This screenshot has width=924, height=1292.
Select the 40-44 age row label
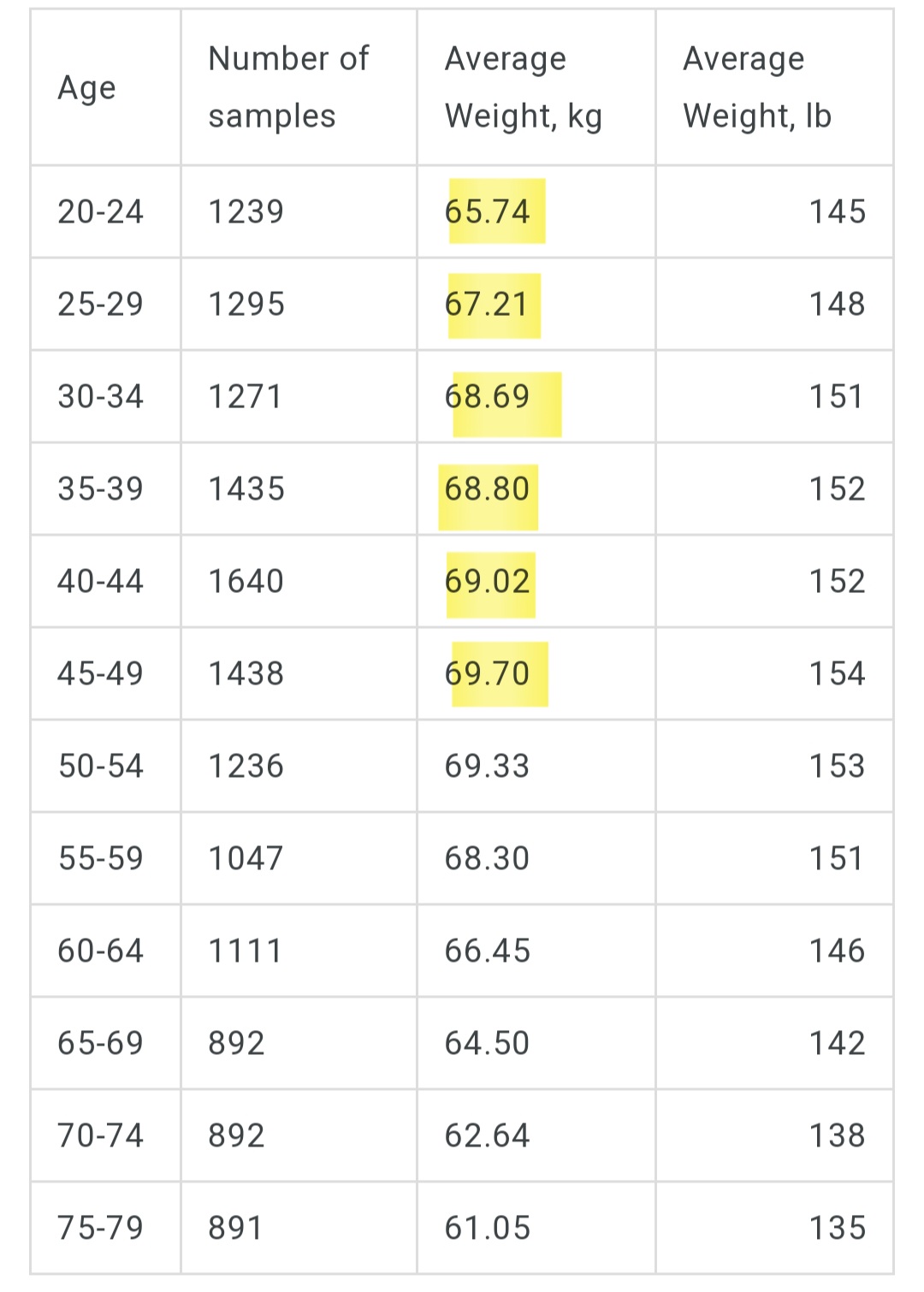pyautogui.click(x=100, y=582)
